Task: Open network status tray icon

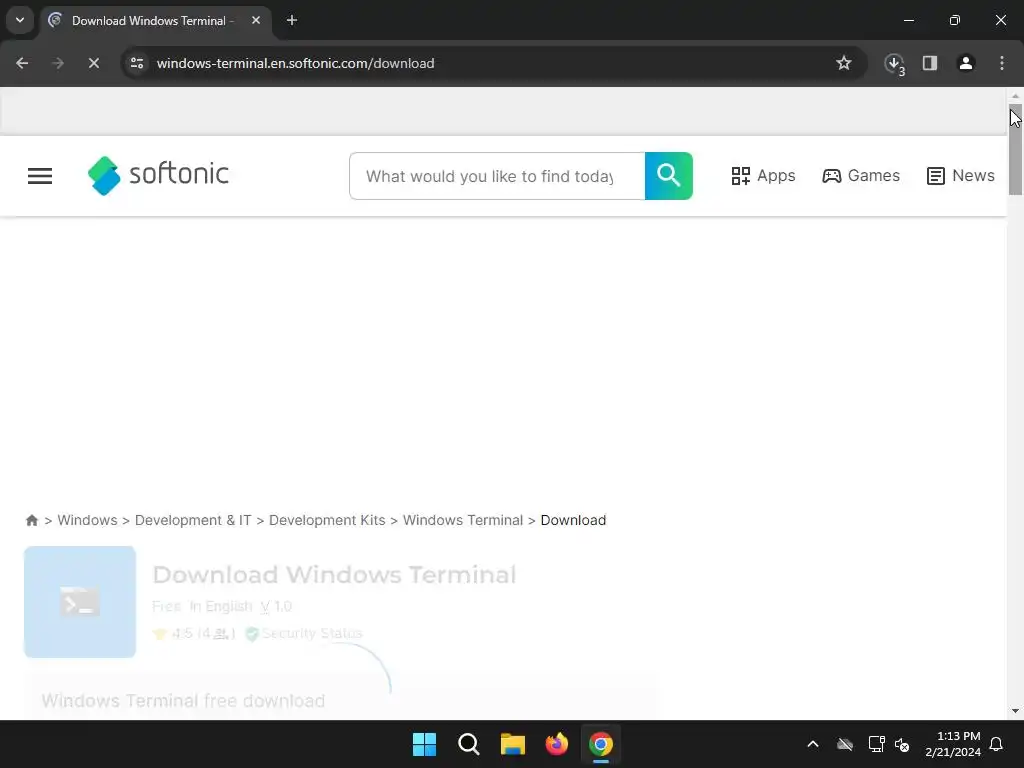Action: (x=876, y=744)
